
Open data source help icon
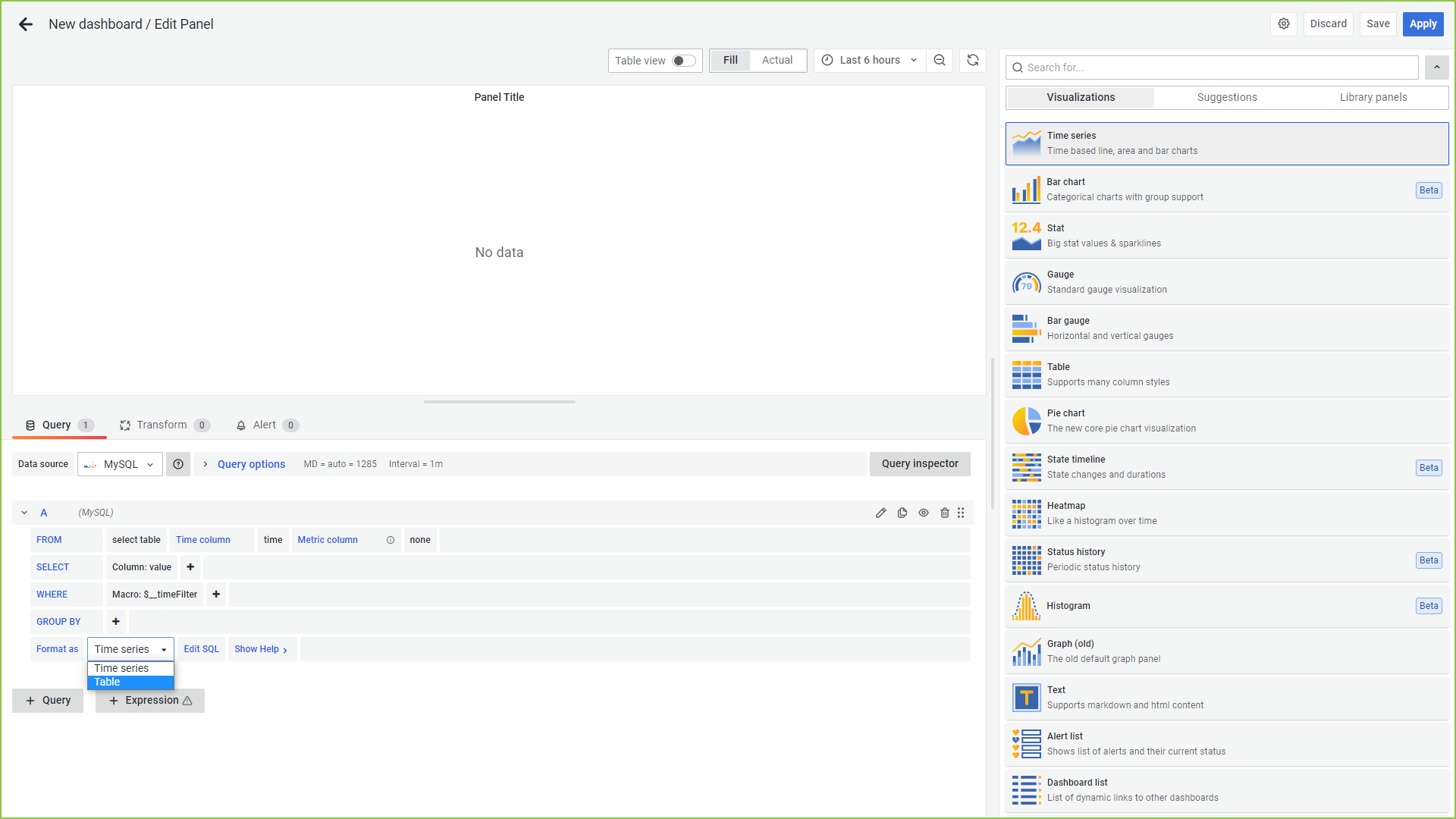178,464
